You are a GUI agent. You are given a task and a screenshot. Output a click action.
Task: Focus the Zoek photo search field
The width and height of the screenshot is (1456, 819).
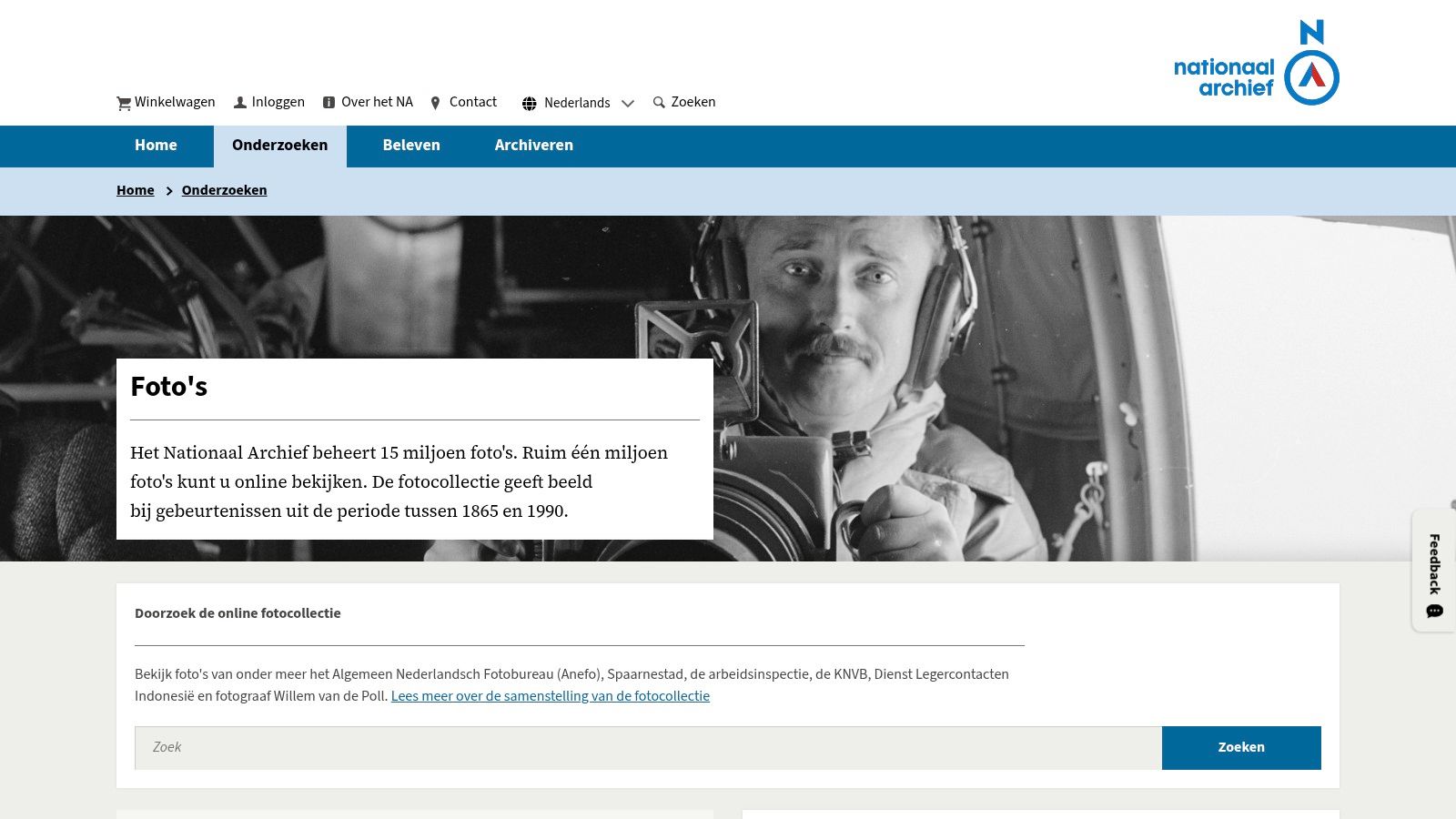[648, 747]
